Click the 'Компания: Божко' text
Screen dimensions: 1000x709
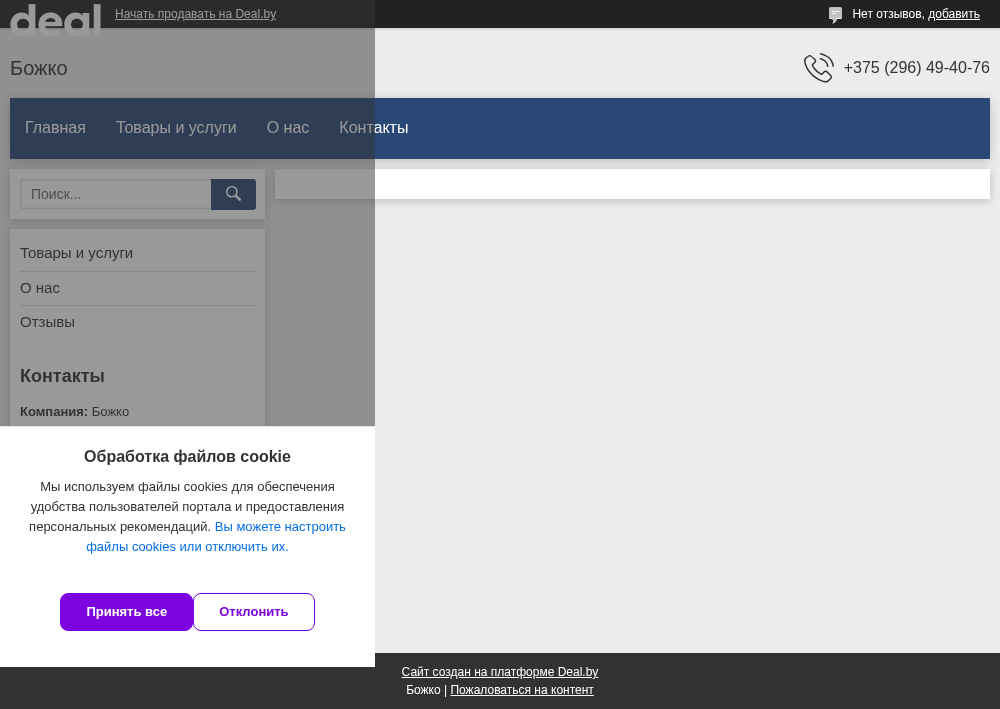(x=75, y=412)
